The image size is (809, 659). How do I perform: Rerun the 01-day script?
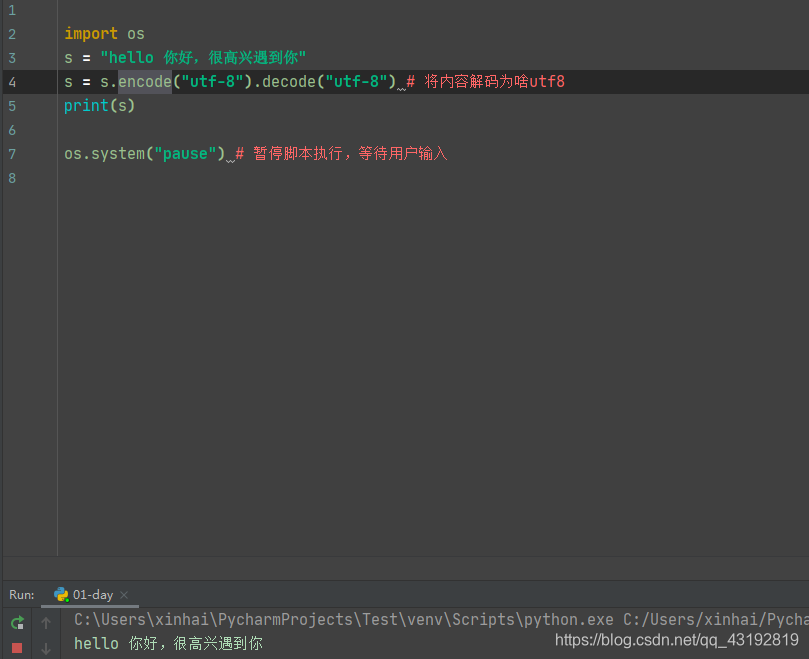click(x=18, y=623)
